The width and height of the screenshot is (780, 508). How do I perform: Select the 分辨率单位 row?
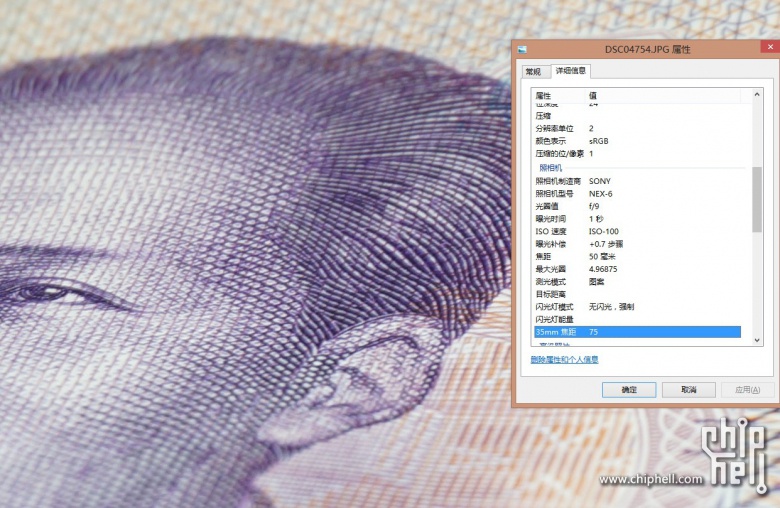tap(638, 128)
